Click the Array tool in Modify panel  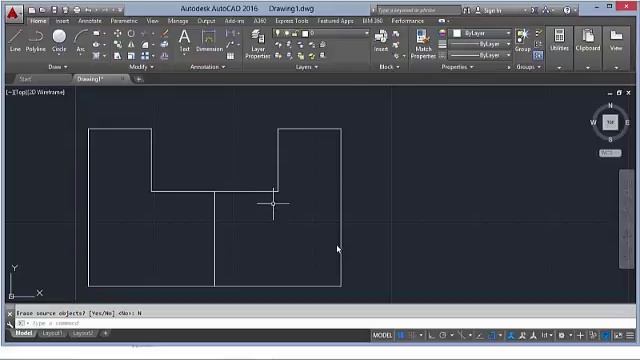click(x=145, y=56)
